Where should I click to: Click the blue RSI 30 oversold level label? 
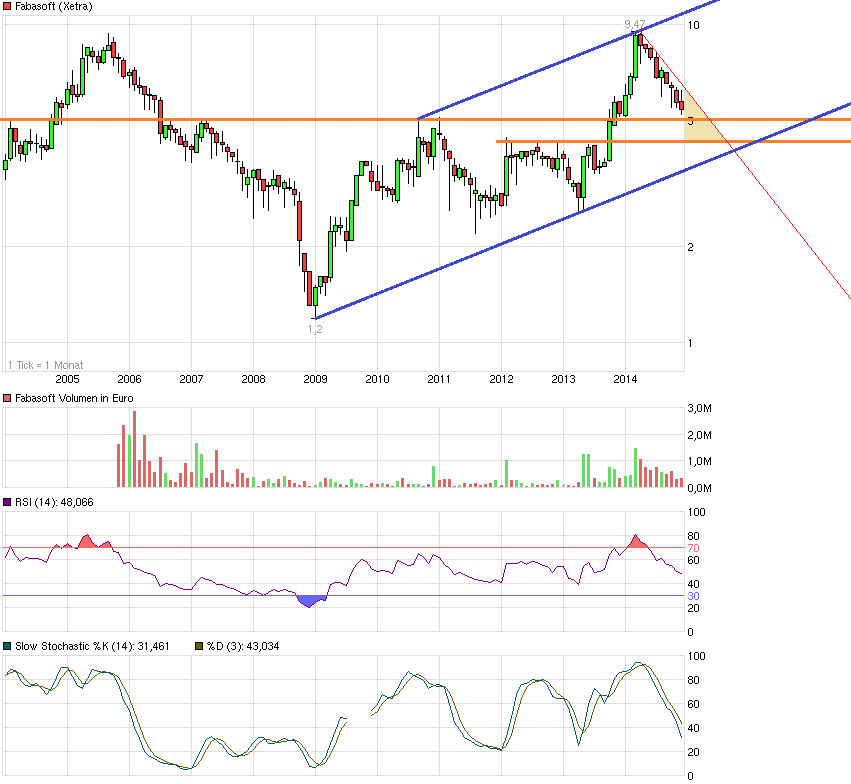click(691, 596)
